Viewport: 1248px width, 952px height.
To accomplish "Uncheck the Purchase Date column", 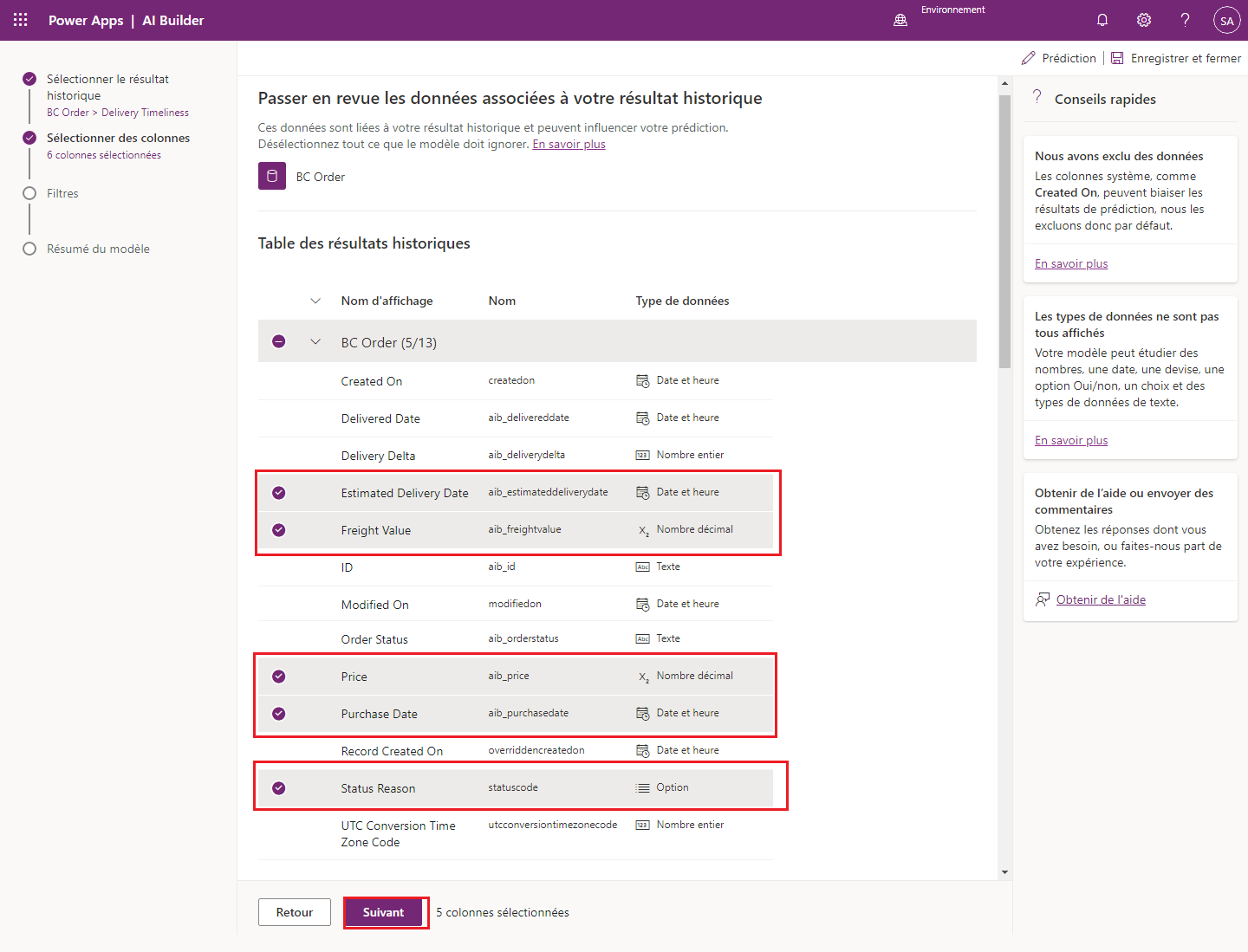I will tap(279, 714).
